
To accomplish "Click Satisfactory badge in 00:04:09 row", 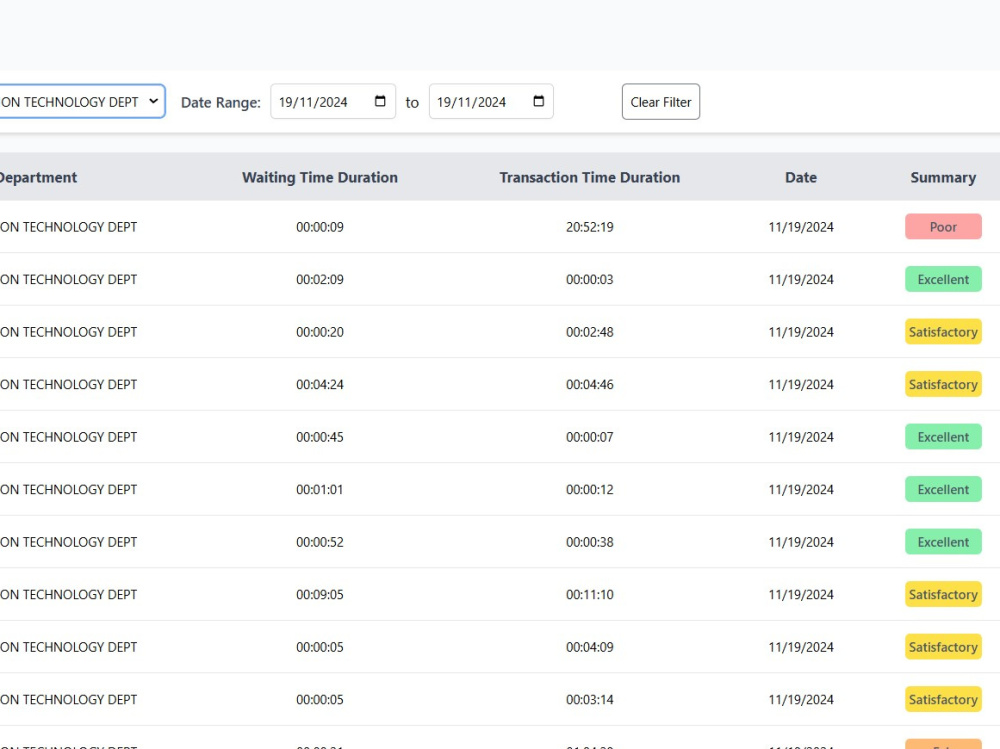I will click(943, 647).
